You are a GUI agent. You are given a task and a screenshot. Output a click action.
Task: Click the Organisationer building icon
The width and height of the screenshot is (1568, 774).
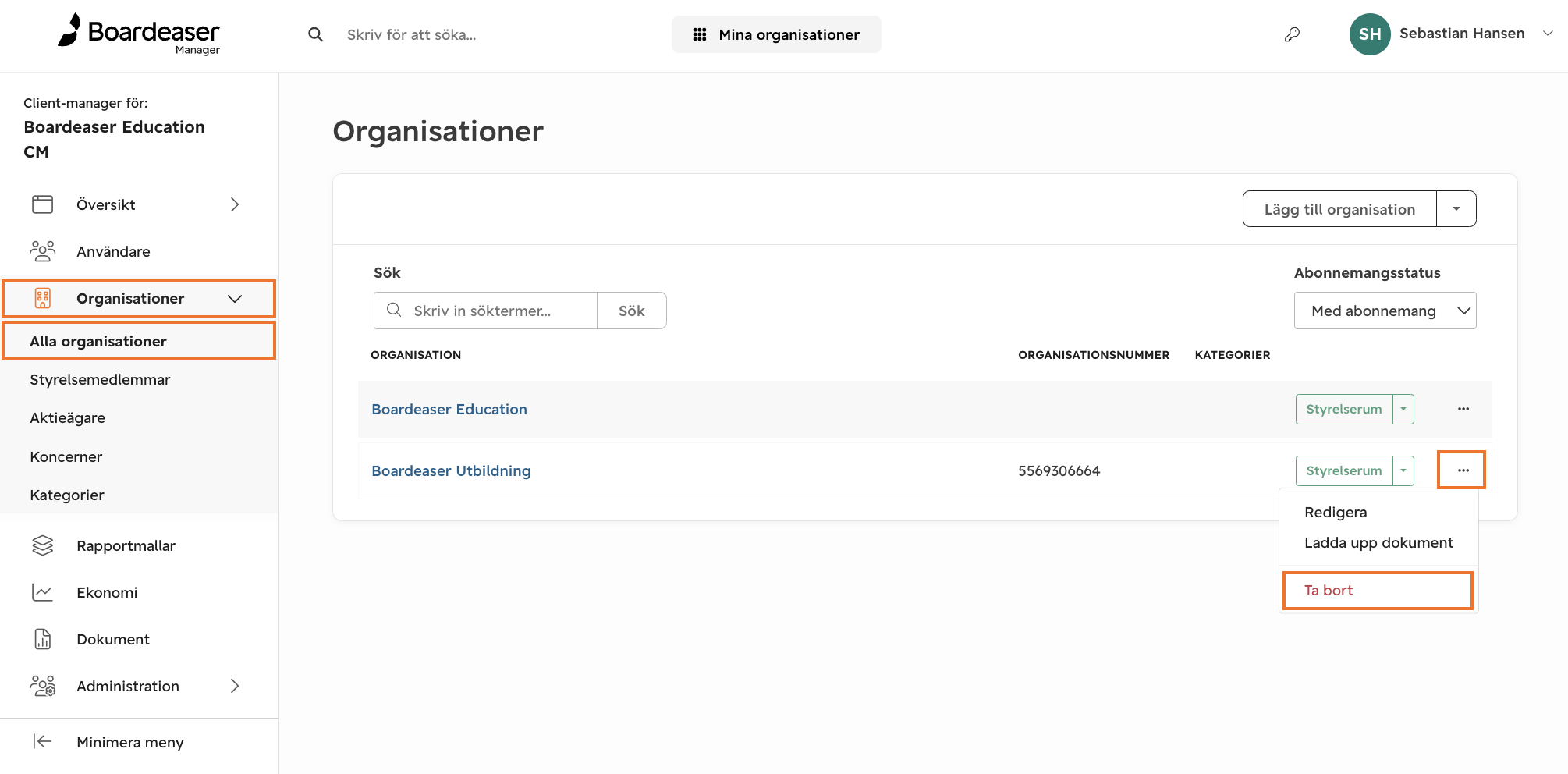click(42, 298)
